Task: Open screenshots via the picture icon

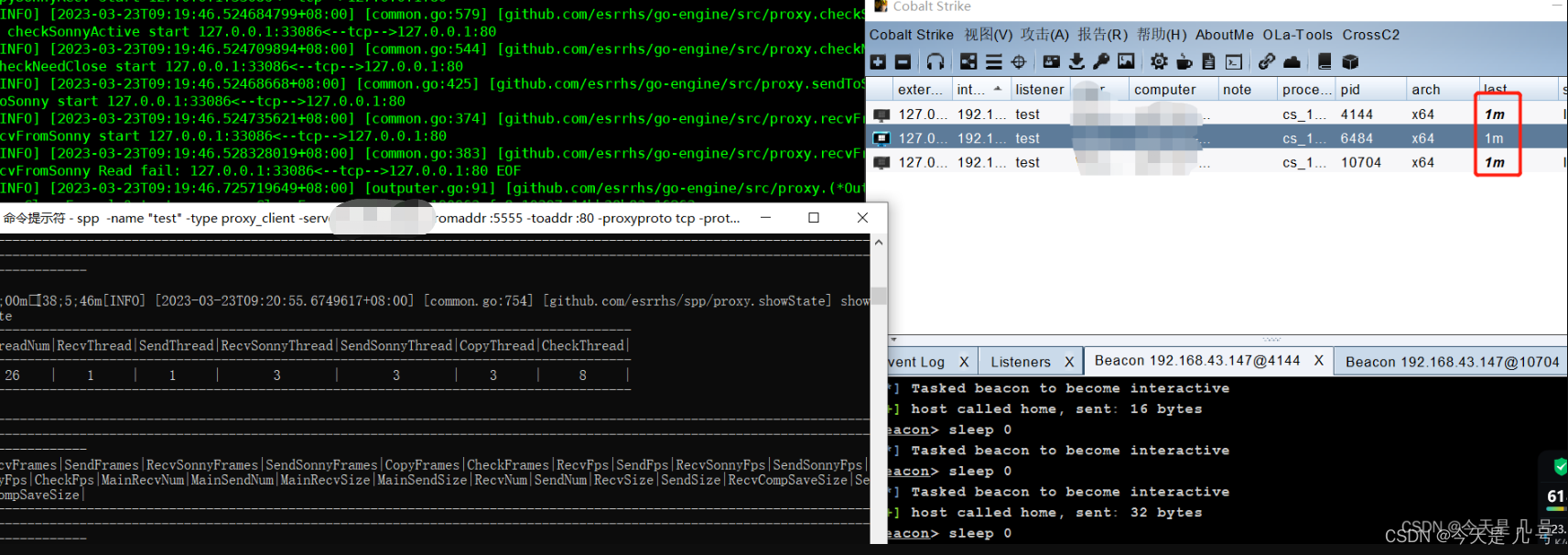Action: (1126, 61)
